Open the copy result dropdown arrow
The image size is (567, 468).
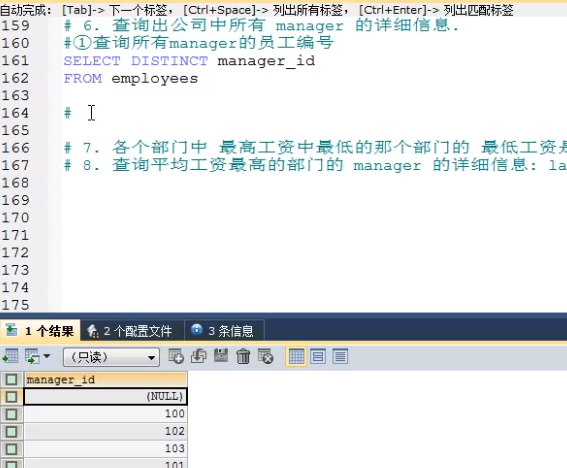tap(47, 357)
